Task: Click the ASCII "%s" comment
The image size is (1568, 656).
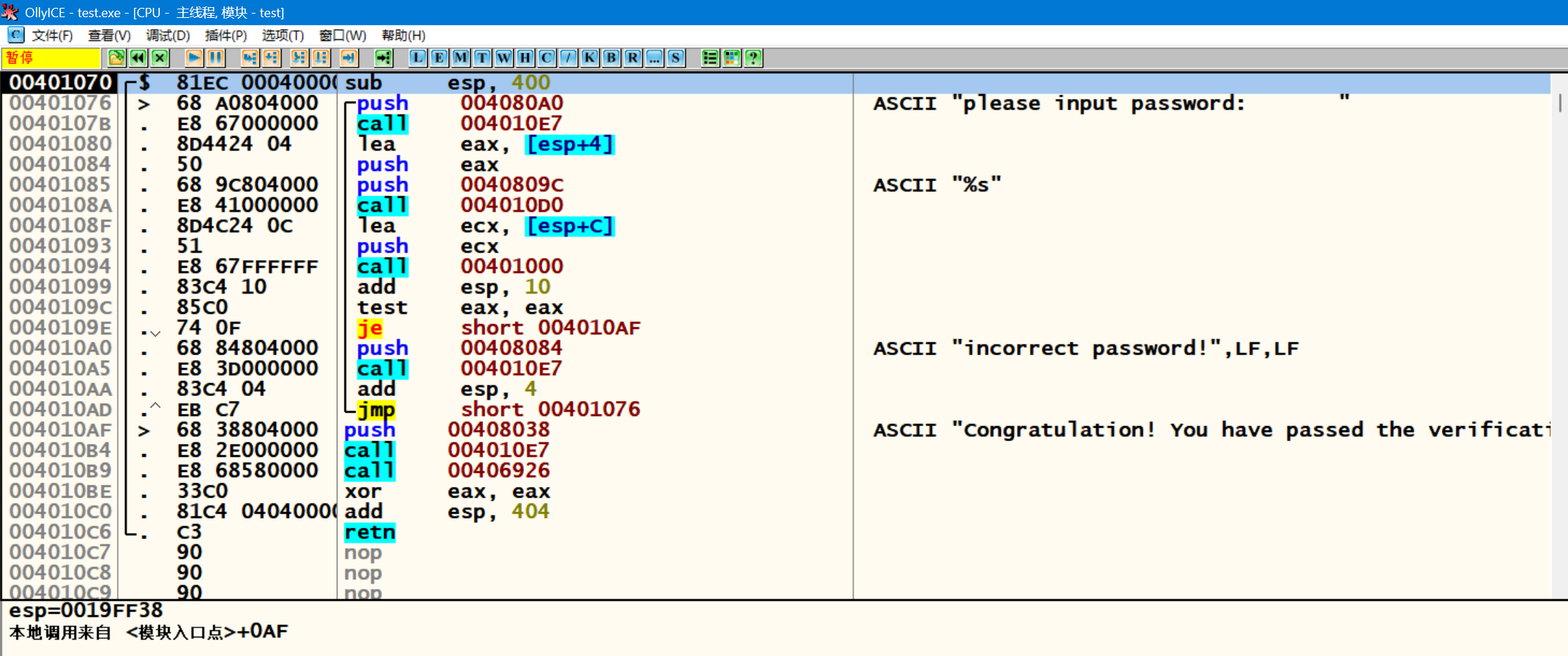Action: pos(937,185)
